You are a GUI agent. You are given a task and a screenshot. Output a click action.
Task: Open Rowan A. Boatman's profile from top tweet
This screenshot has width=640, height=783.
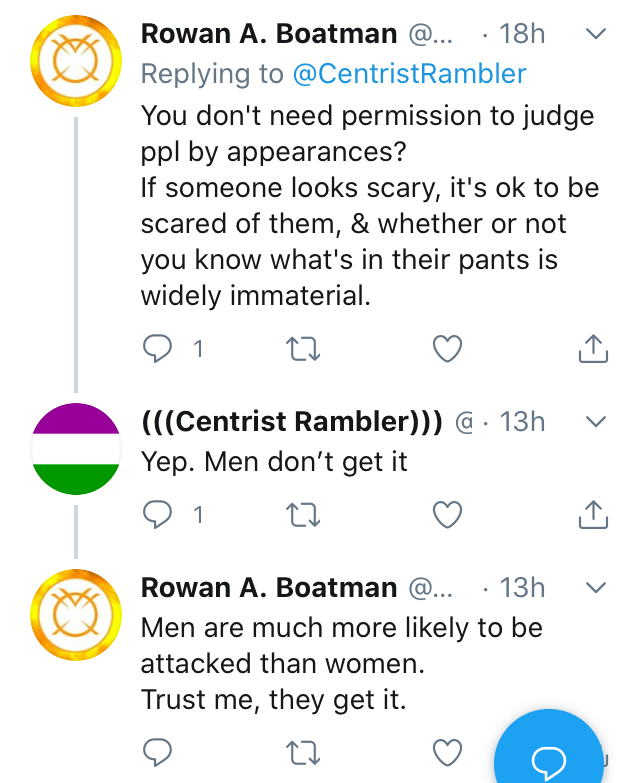tap(269, 34)
